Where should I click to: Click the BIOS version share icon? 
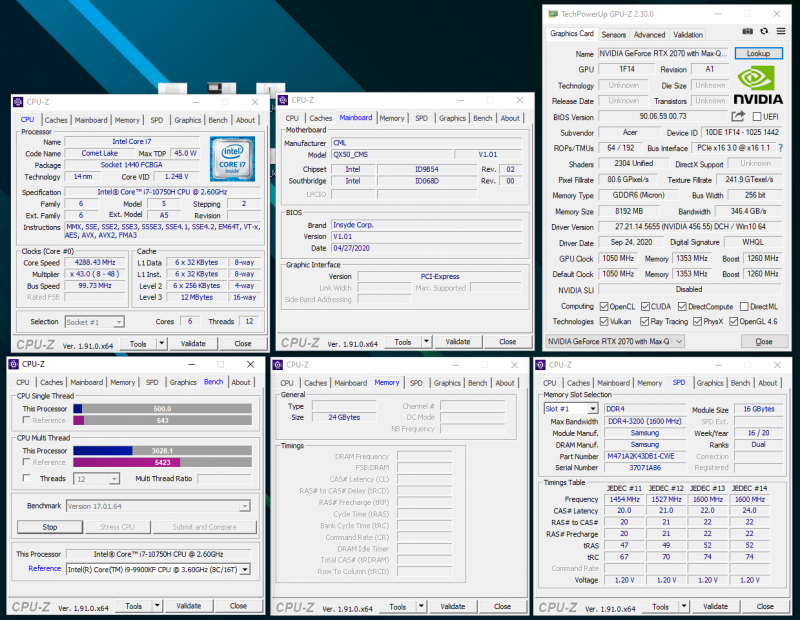tap(738, 116)
